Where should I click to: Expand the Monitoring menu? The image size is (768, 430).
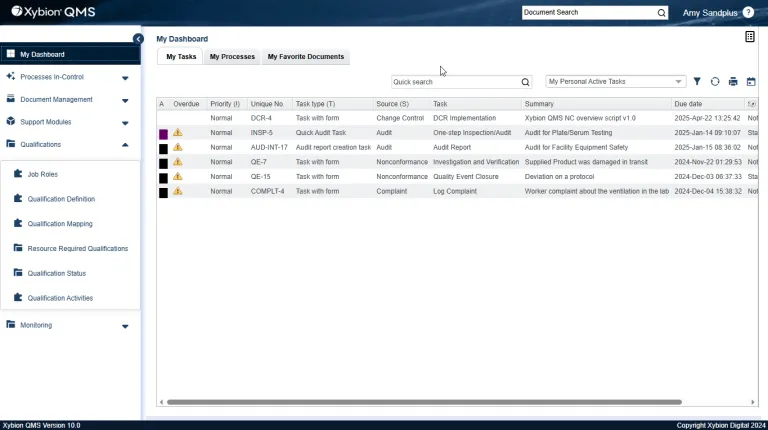[x=125, y=326]
